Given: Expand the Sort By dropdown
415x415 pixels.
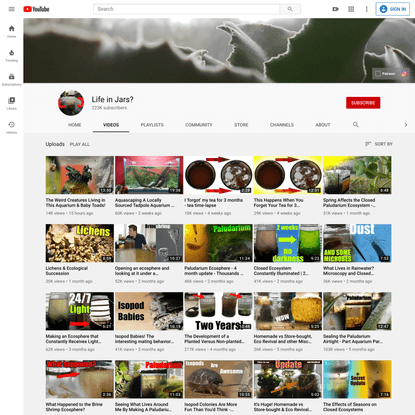Looking at the screenshot, I should [x=379, y=144].
